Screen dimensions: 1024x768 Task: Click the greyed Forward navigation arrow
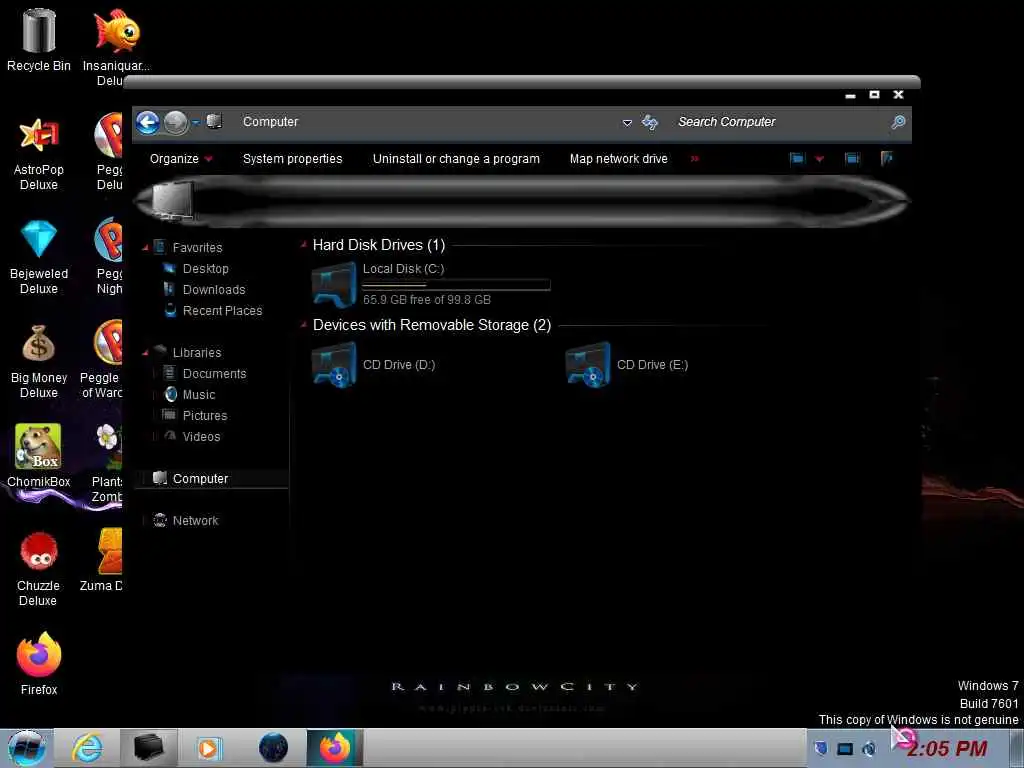[176, 122]
